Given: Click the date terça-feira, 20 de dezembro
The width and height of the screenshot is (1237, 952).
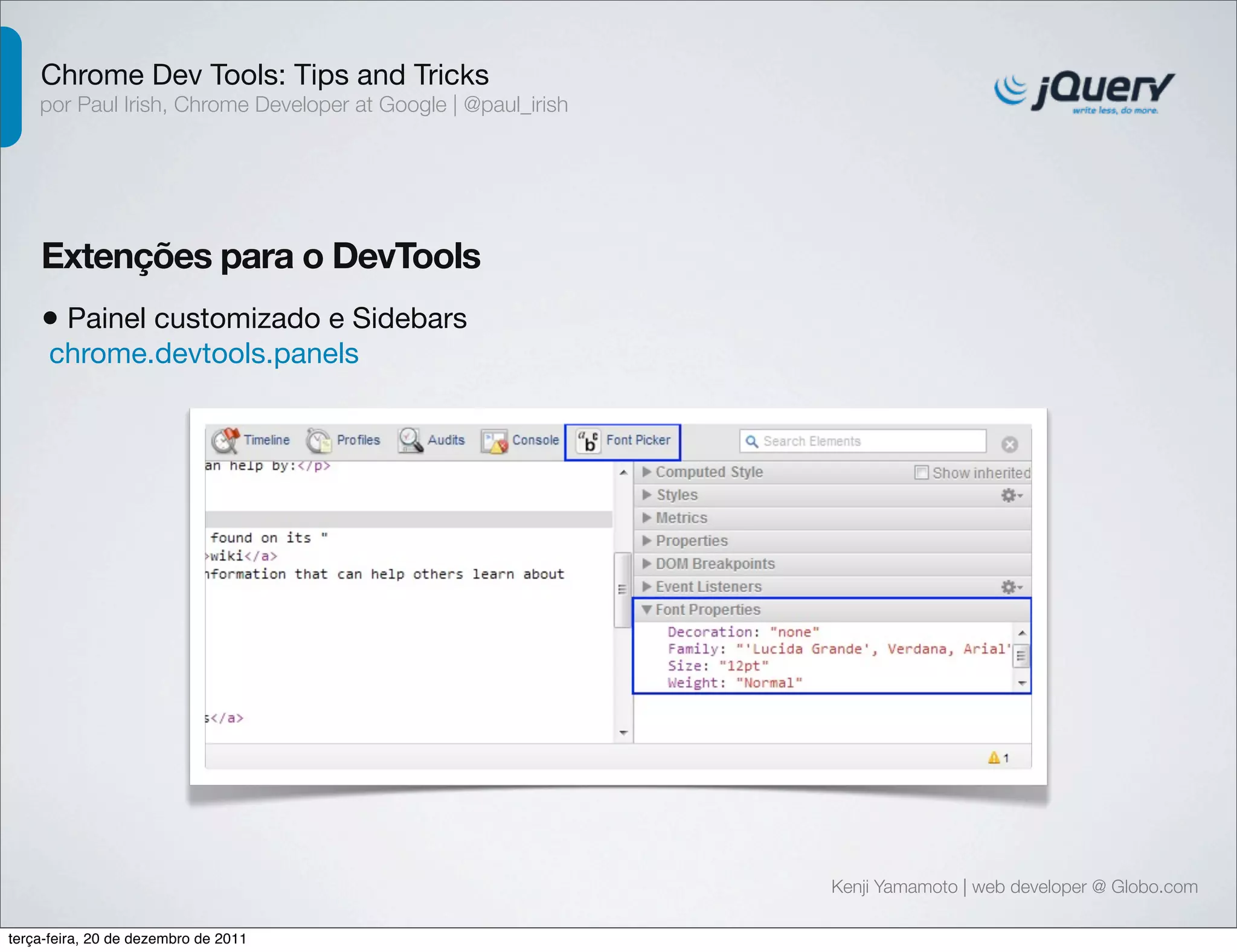Looking at the screenshot, I should pyautogui.click(x=127, y=939).
